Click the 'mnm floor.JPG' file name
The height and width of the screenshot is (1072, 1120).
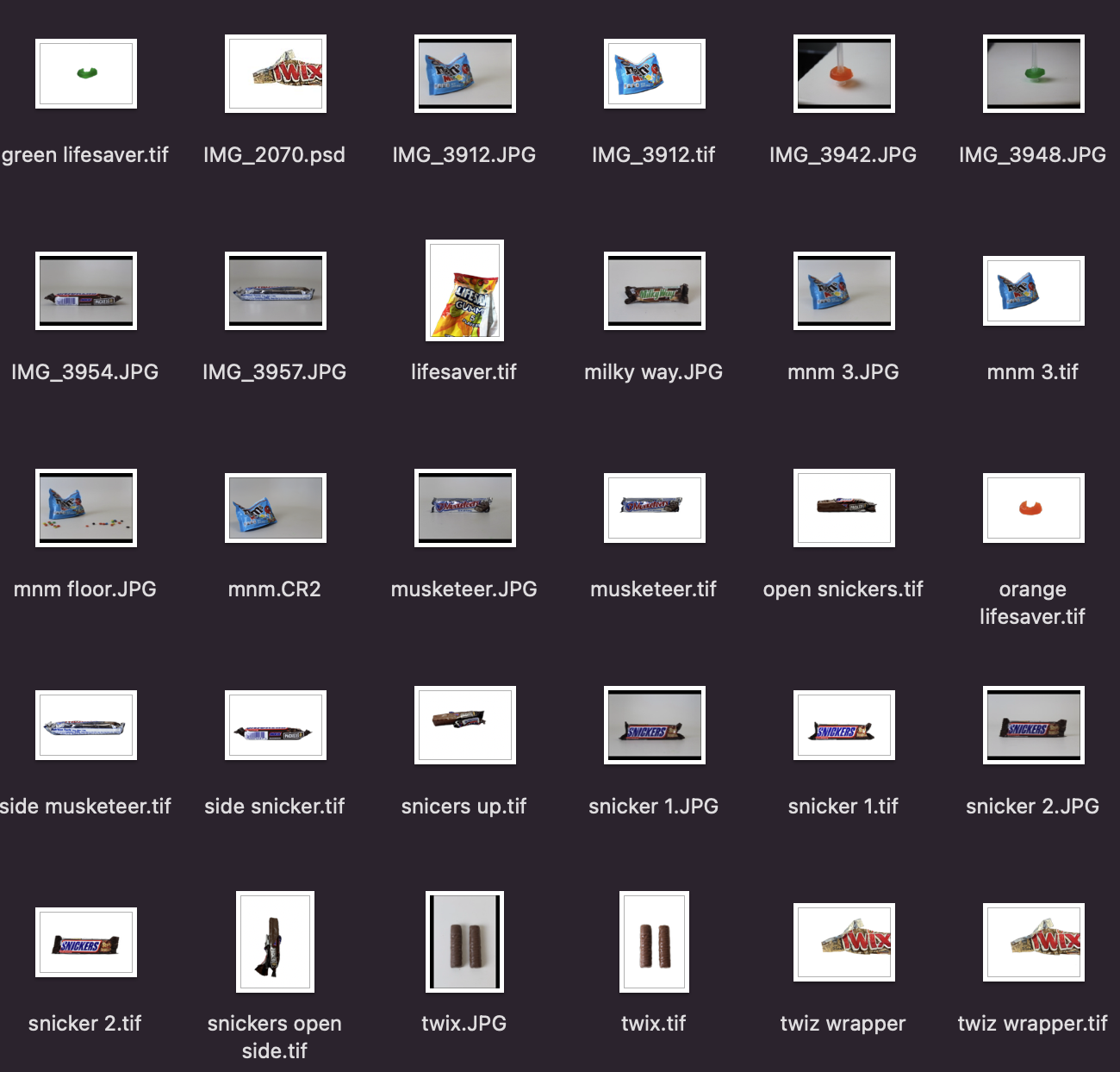[x=85, y=589]
